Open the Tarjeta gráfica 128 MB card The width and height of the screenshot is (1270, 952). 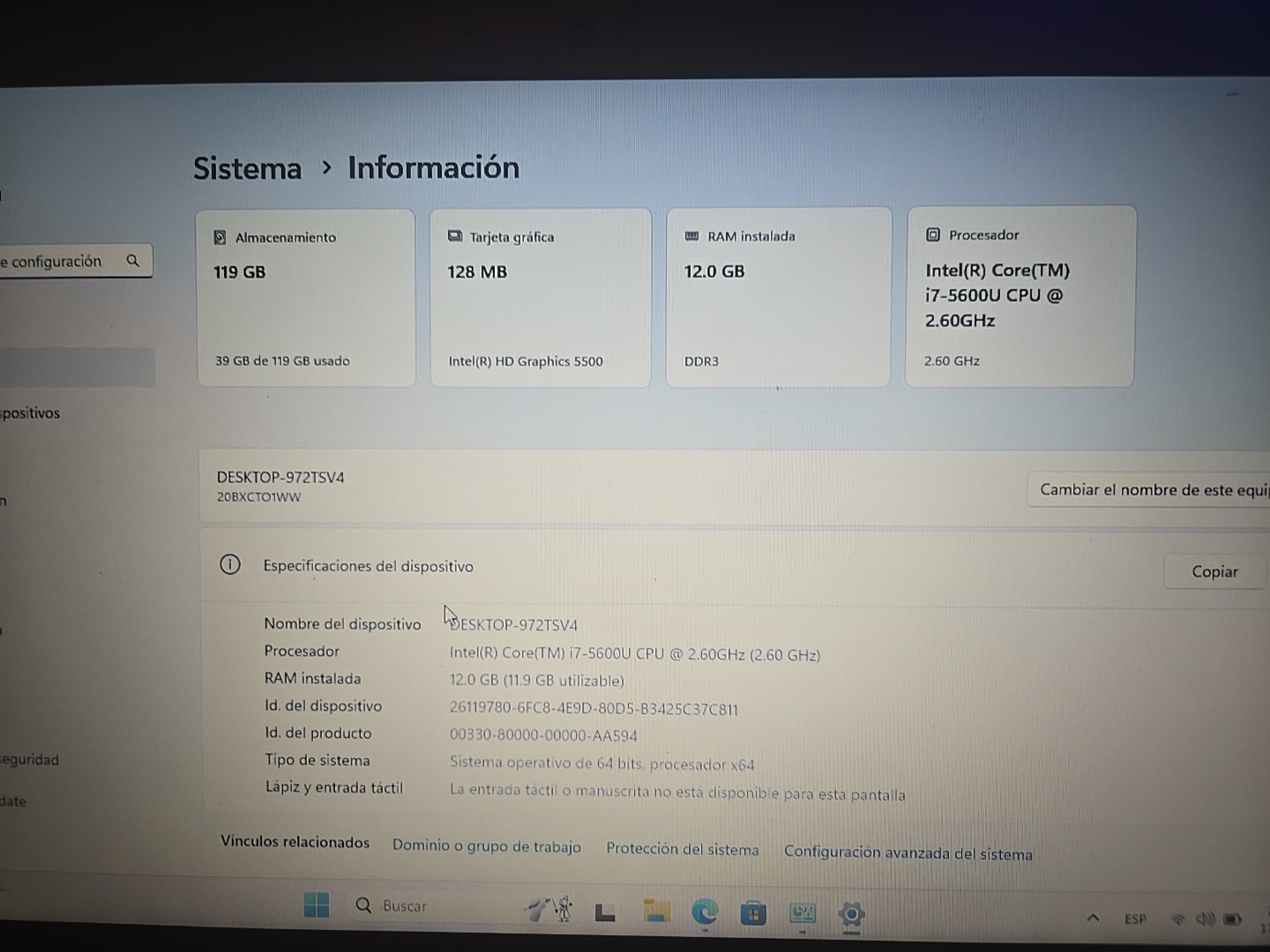[x=541, y=298]
